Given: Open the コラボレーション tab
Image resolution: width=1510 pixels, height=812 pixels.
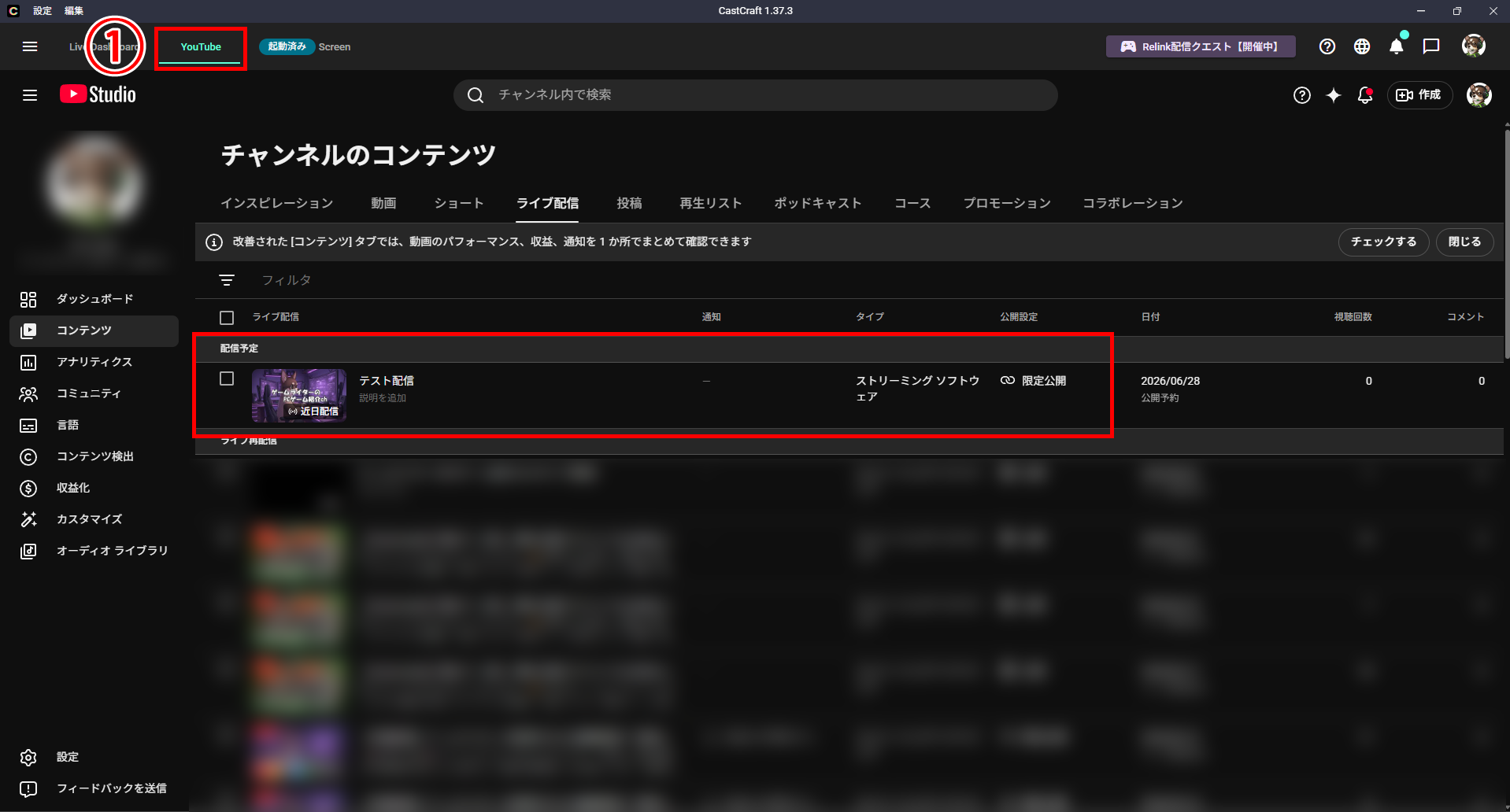Looking at the screenshot, I should tap(1133, 203).
